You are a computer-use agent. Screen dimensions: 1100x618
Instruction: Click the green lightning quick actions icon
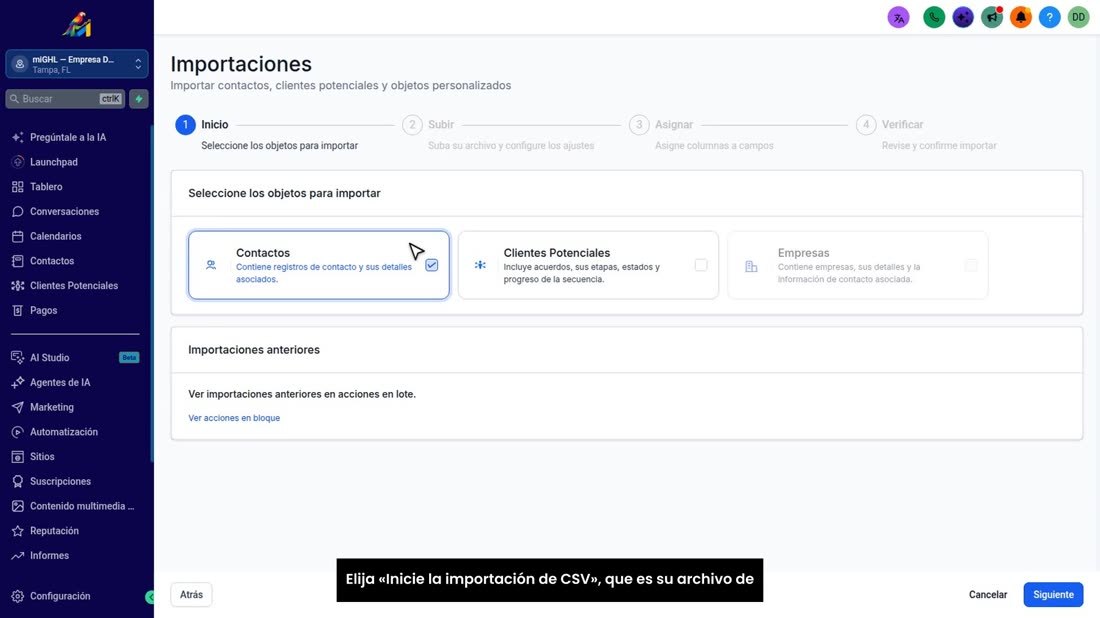pyautogui.click(x=139, y=99)
